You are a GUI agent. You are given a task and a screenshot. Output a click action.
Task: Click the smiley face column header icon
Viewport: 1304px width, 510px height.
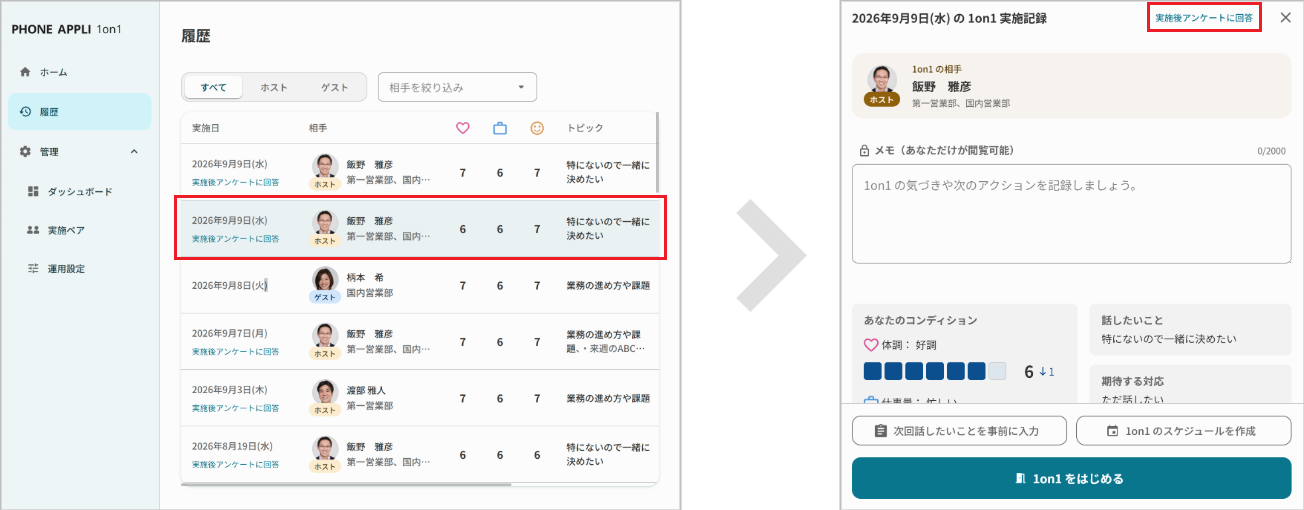pyautogui.click(x=537, y=128)
